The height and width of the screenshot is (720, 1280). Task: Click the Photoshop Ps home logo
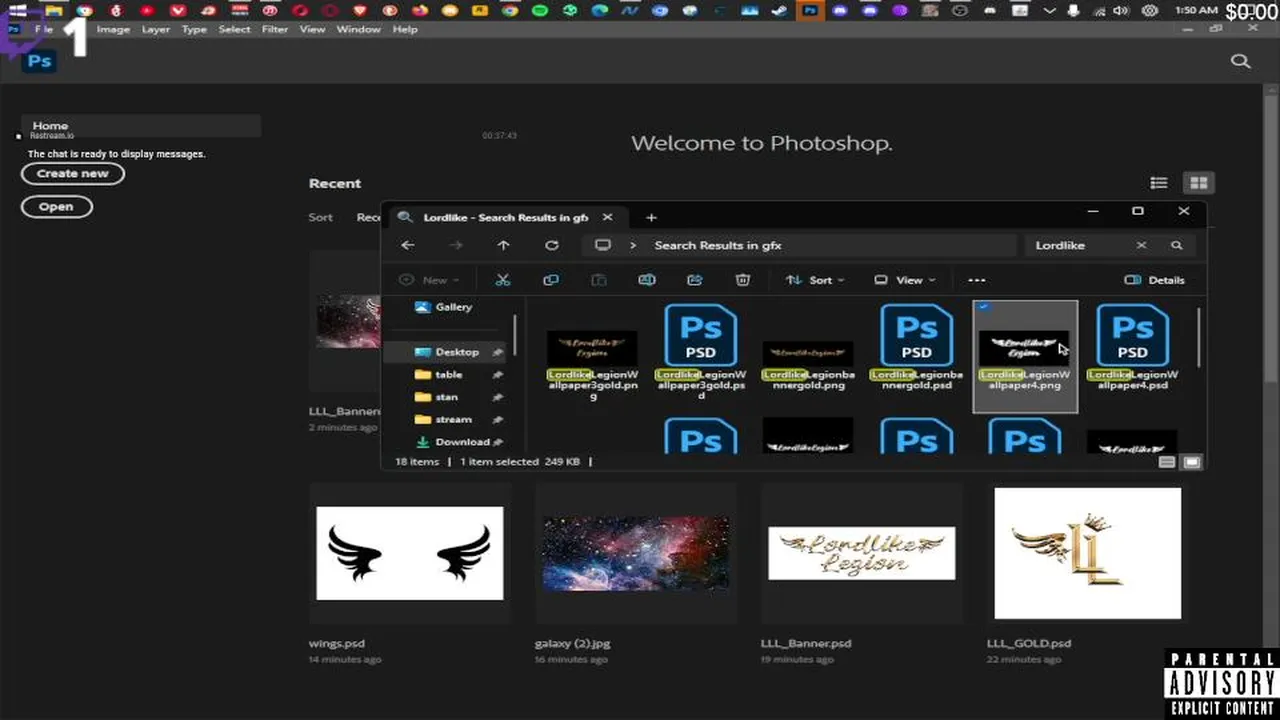pyautogui.click(x=39, y=61)
